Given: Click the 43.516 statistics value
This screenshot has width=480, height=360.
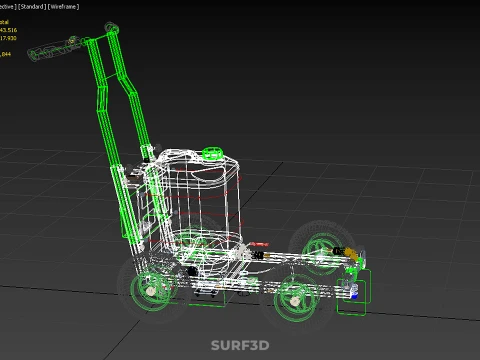Looking at the screenshot, I should [8, 30].
